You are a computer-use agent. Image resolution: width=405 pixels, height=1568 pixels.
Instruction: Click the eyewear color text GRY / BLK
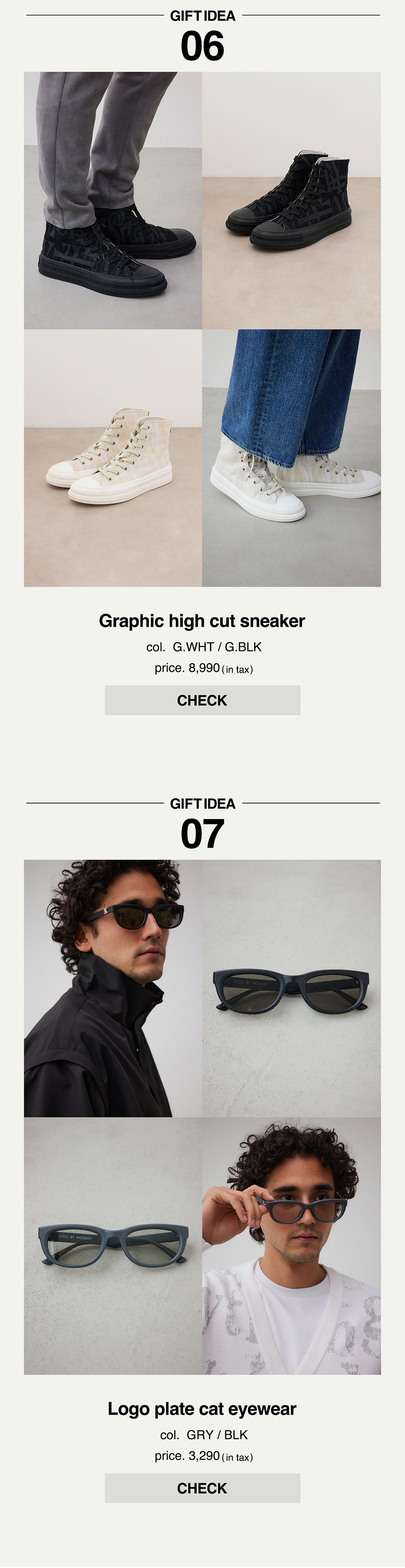coord(217,1435)
